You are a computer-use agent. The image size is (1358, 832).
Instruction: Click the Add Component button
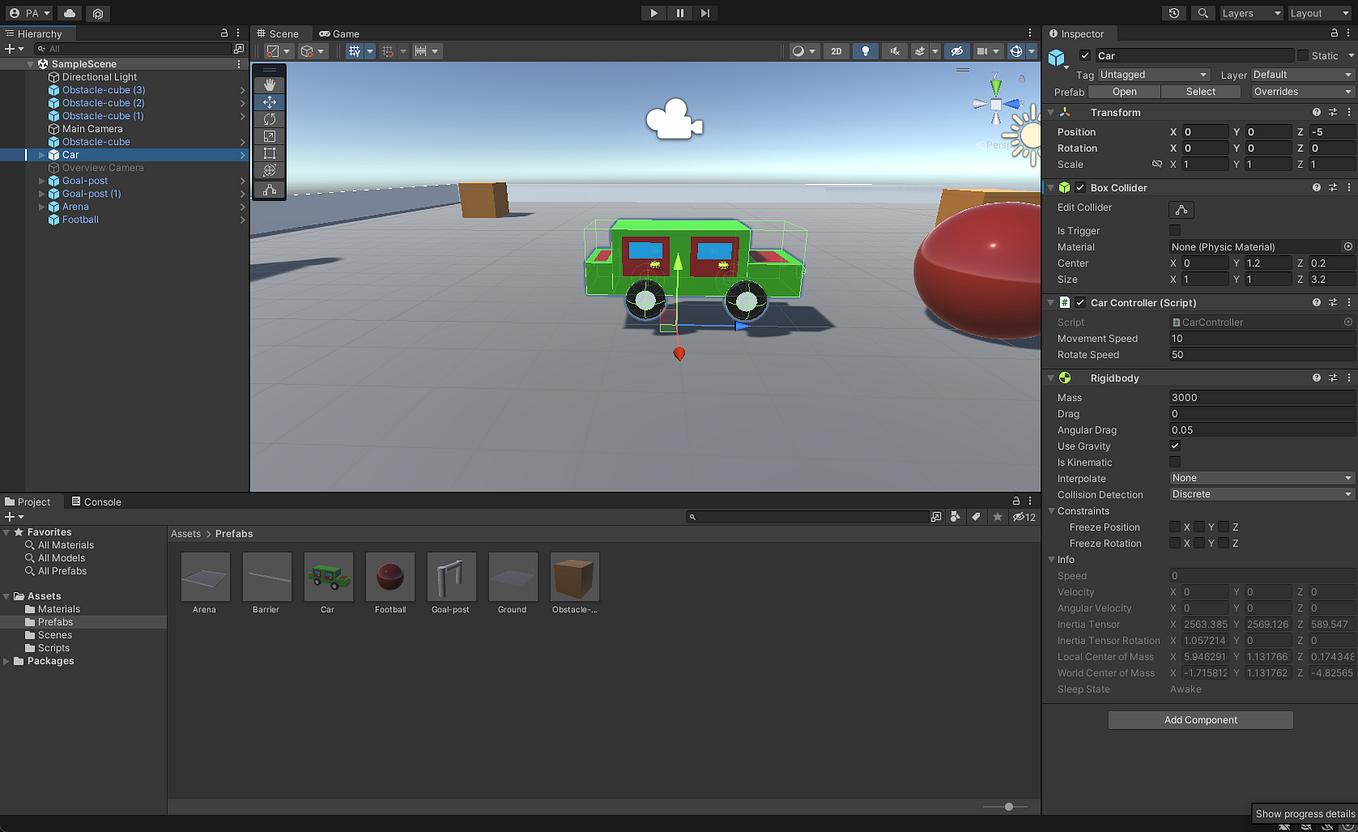[x=1199, y=719]
